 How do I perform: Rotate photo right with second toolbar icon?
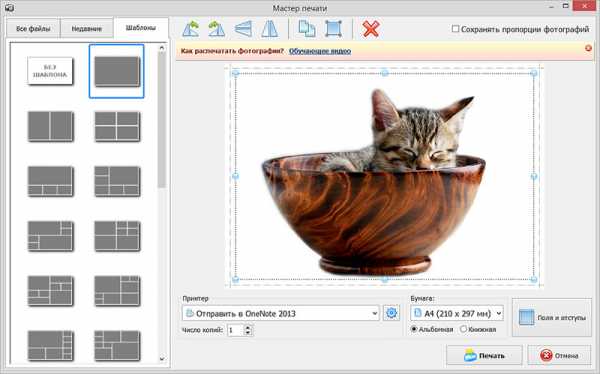(x=216, y=29)
